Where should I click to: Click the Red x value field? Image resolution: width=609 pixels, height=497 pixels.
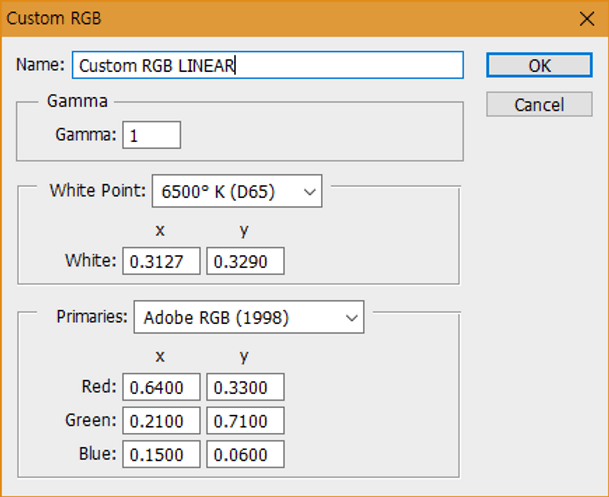(x=161, y=387)
